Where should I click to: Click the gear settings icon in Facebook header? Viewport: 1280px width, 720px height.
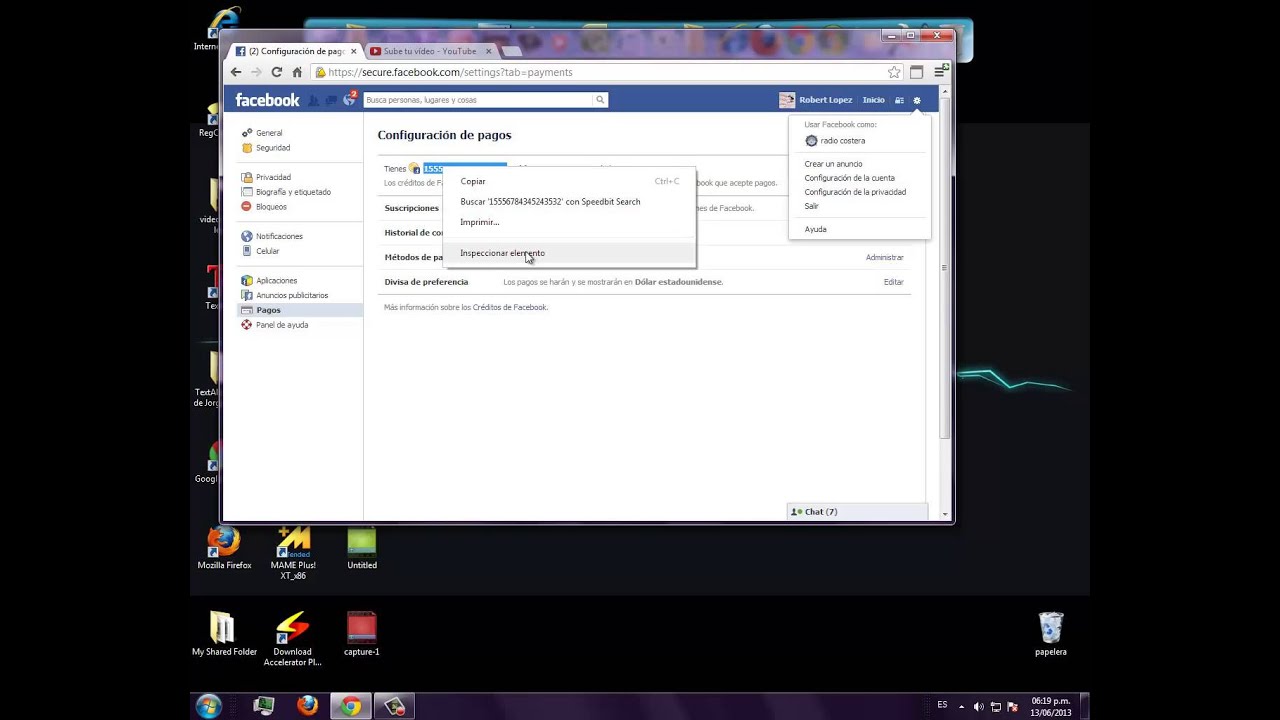pos(916,100)
